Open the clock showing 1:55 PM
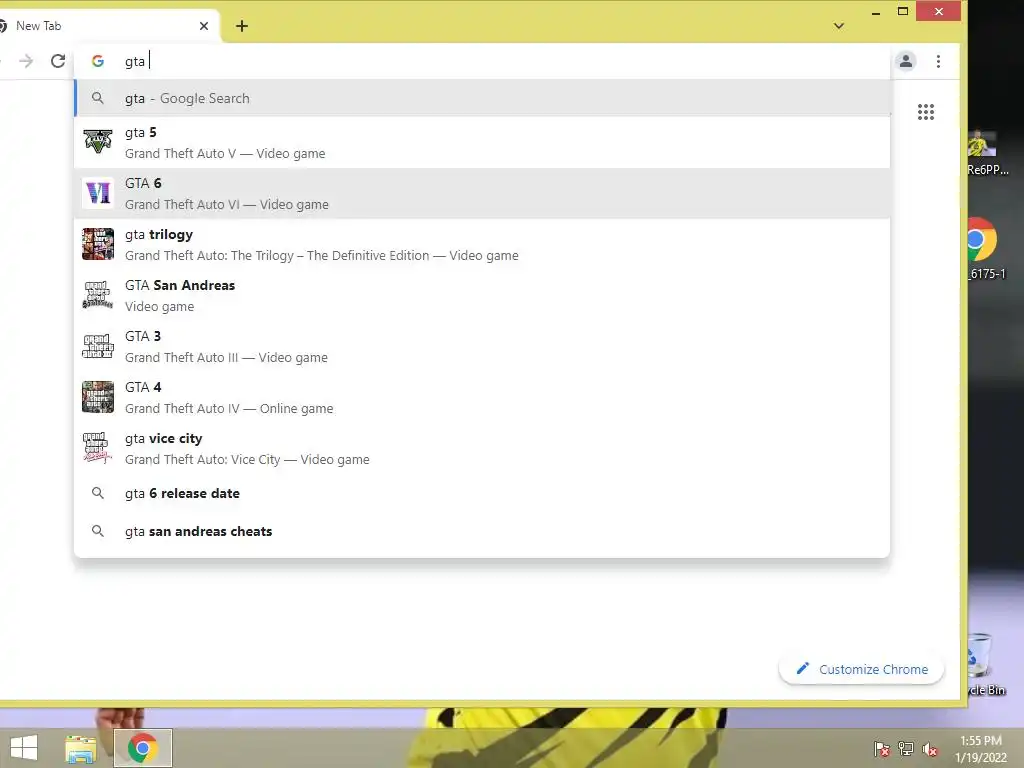Screen dimensions: 1024x768 pos(981,749)
